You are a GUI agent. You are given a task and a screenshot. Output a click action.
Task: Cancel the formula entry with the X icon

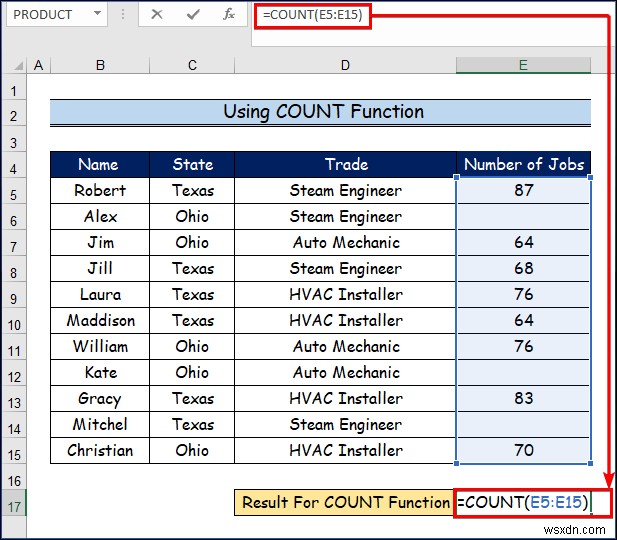(157, 15)
